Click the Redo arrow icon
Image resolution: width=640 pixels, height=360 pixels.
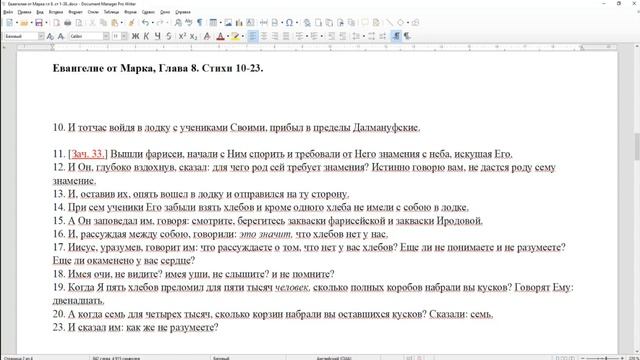coord(160,23)
